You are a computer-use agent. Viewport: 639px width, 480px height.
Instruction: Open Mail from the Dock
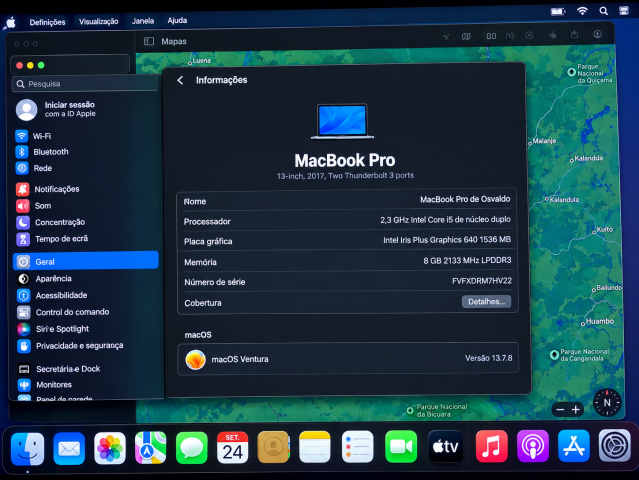(69, 449)
